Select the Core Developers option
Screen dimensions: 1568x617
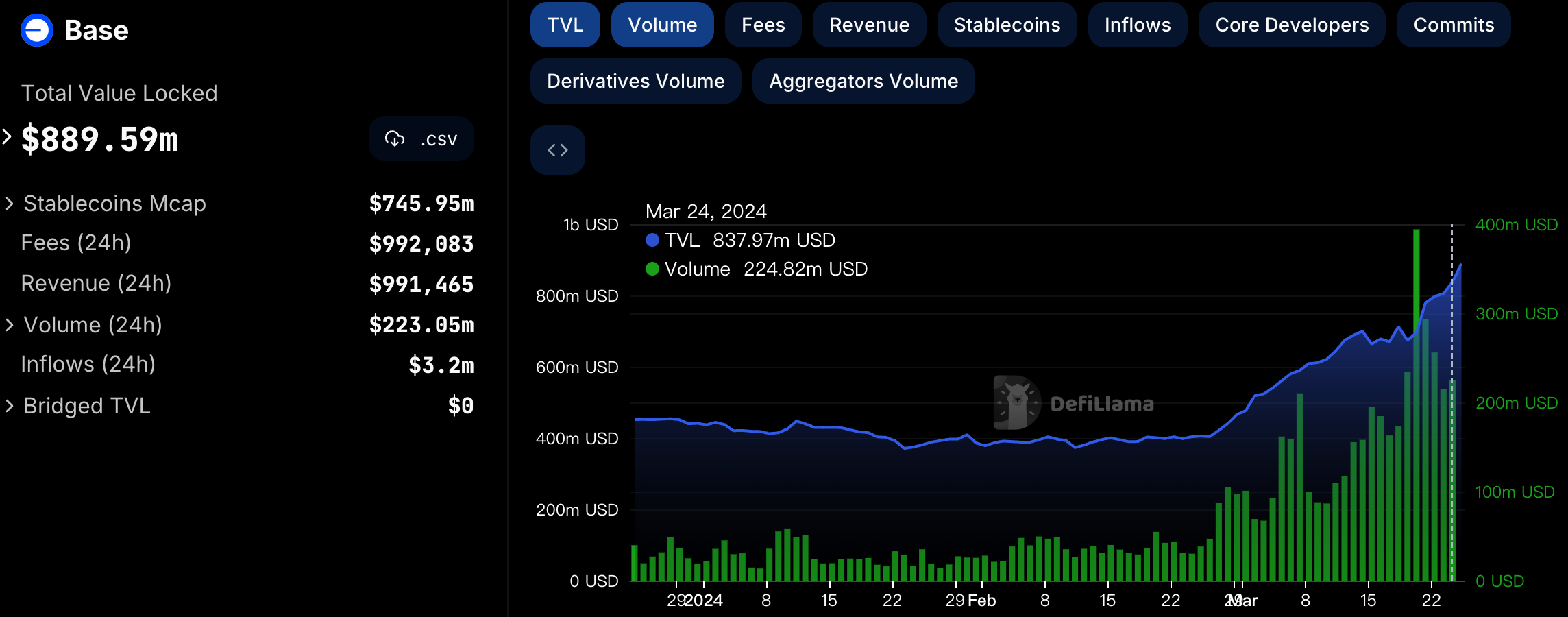pyautogui.click(x=1292, y=25)
